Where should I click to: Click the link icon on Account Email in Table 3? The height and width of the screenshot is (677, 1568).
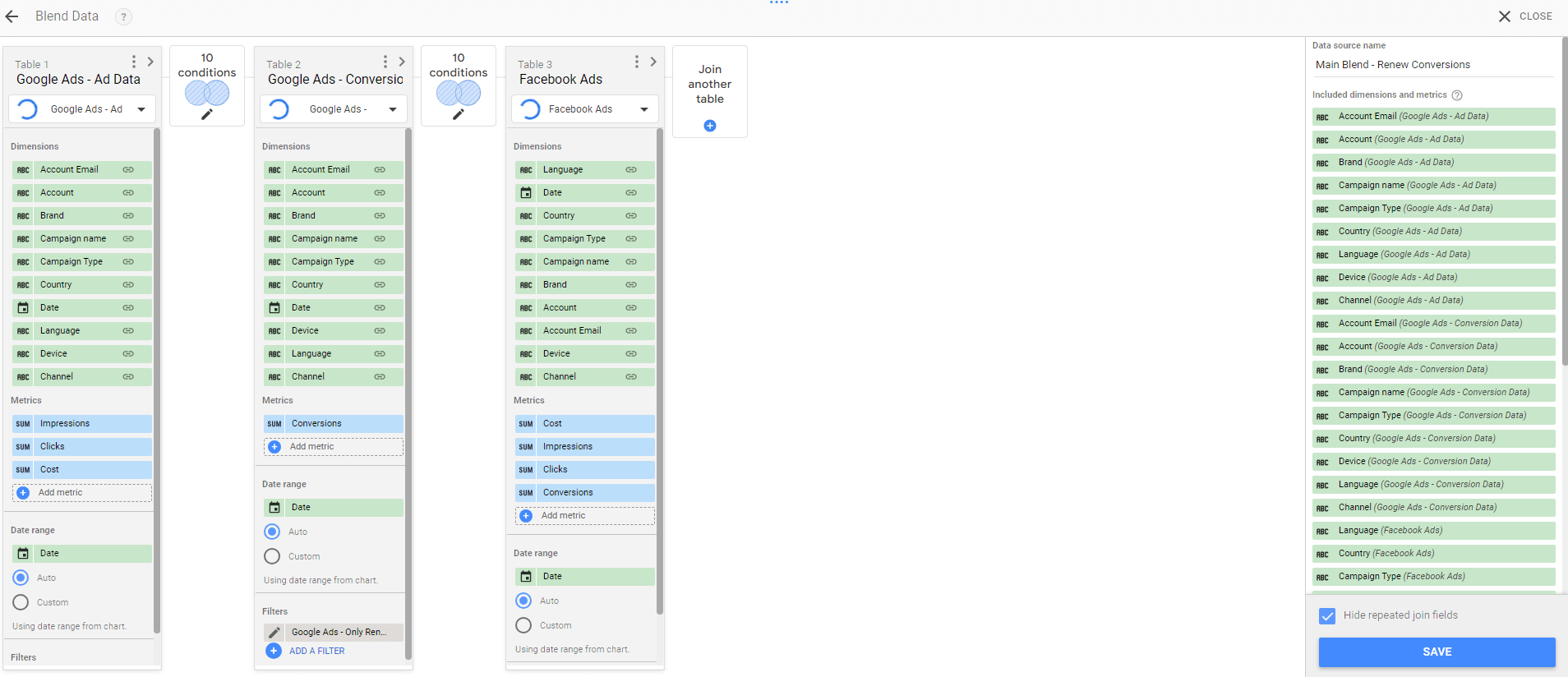pyautogui.click(x=631, y=331)
